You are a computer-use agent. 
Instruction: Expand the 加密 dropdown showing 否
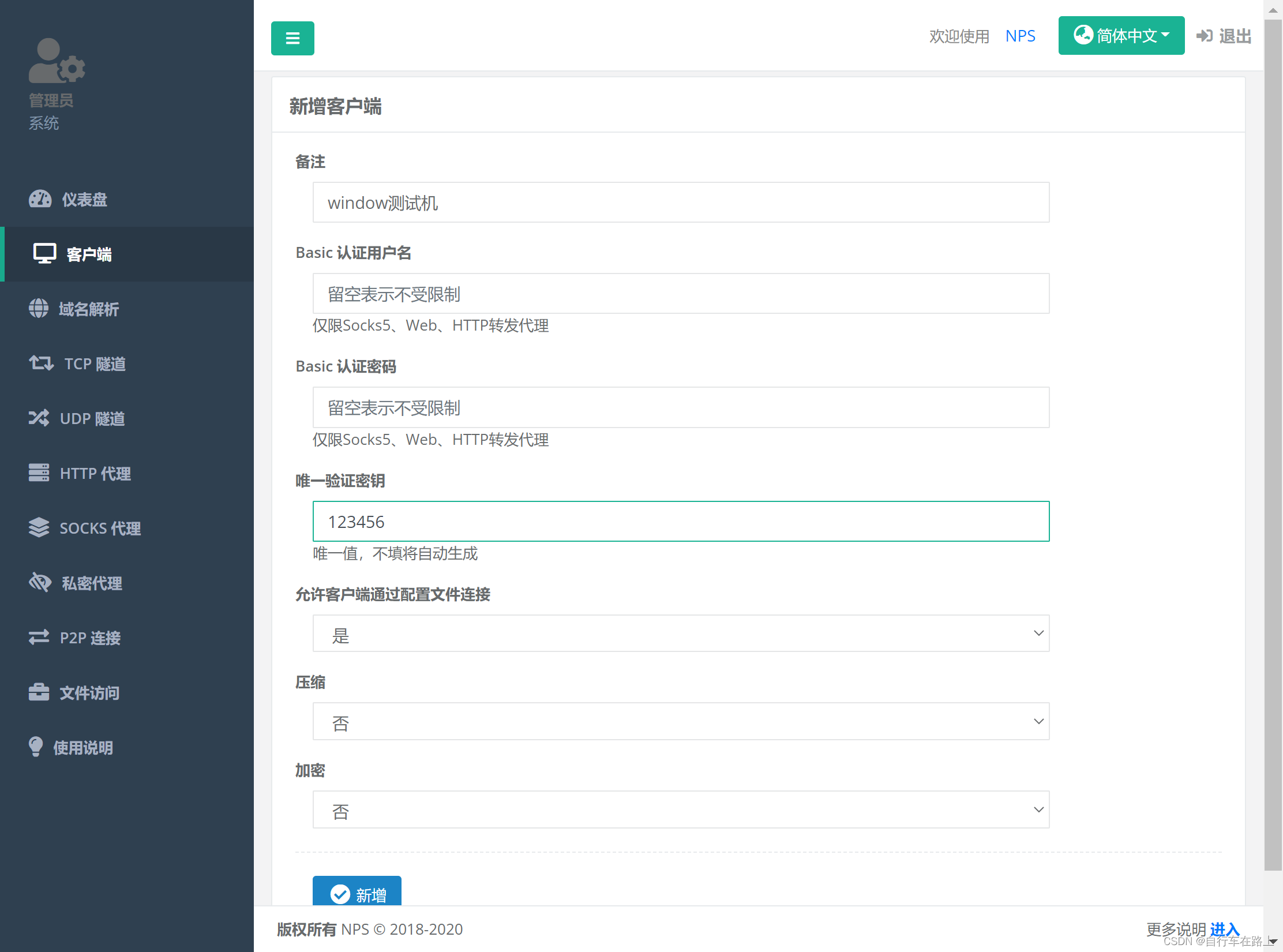tap(681, 809)
